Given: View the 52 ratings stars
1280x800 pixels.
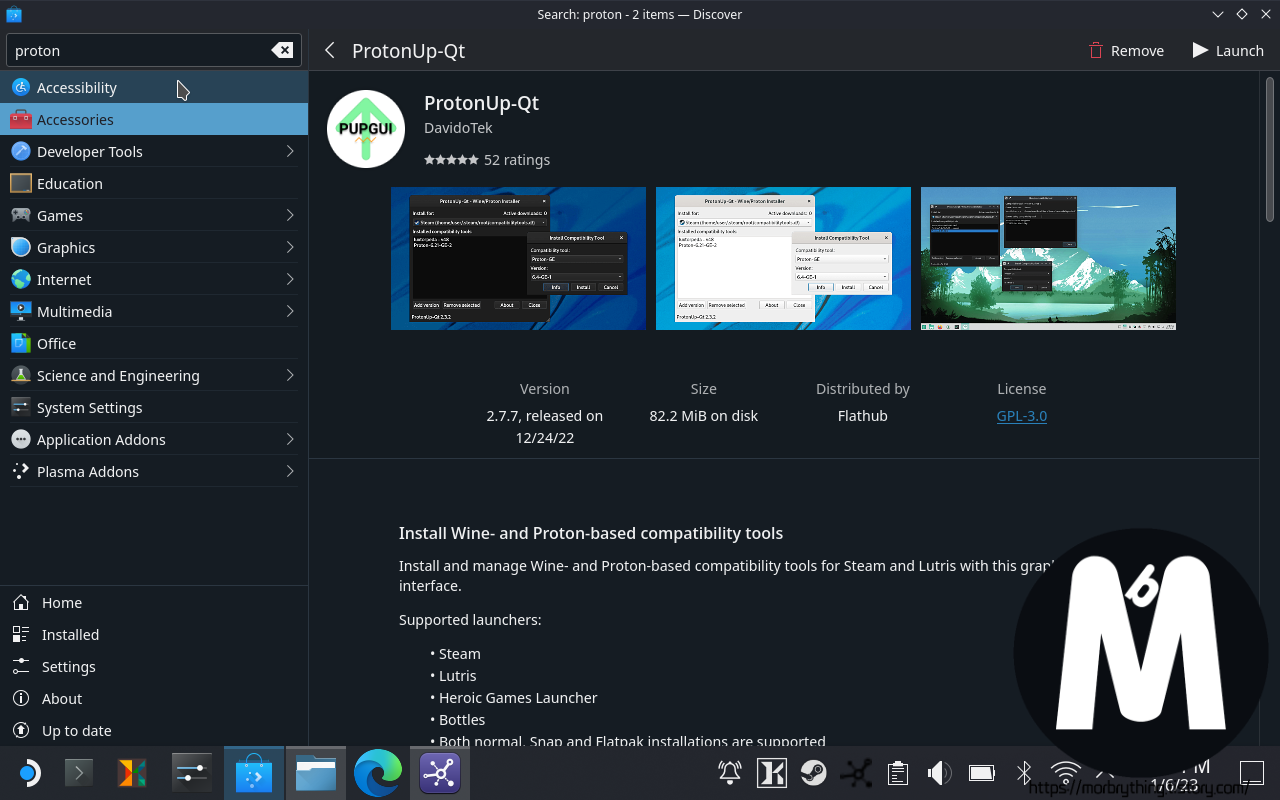Looking at the screenshot, I should point(451,160).
